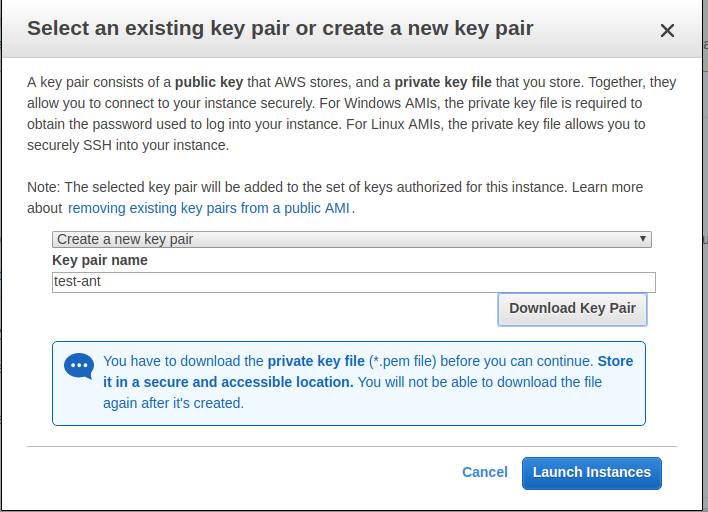Screen dimensions: 708x512
Task: Click 'securely SSH into your instance' text
Action: pos(128,145)
